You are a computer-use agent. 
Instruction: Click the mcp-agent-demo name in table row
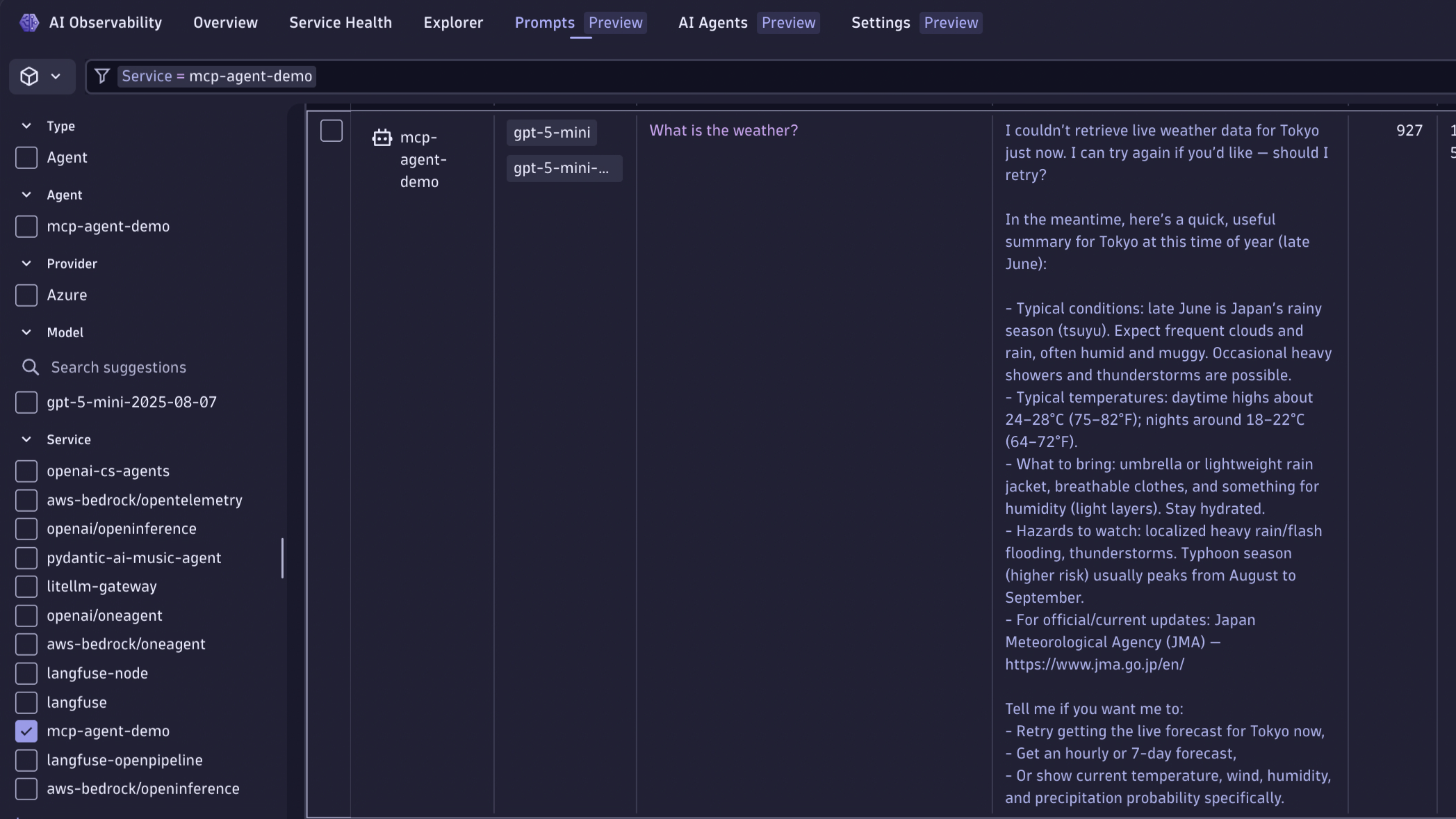[x=423, y=160]
